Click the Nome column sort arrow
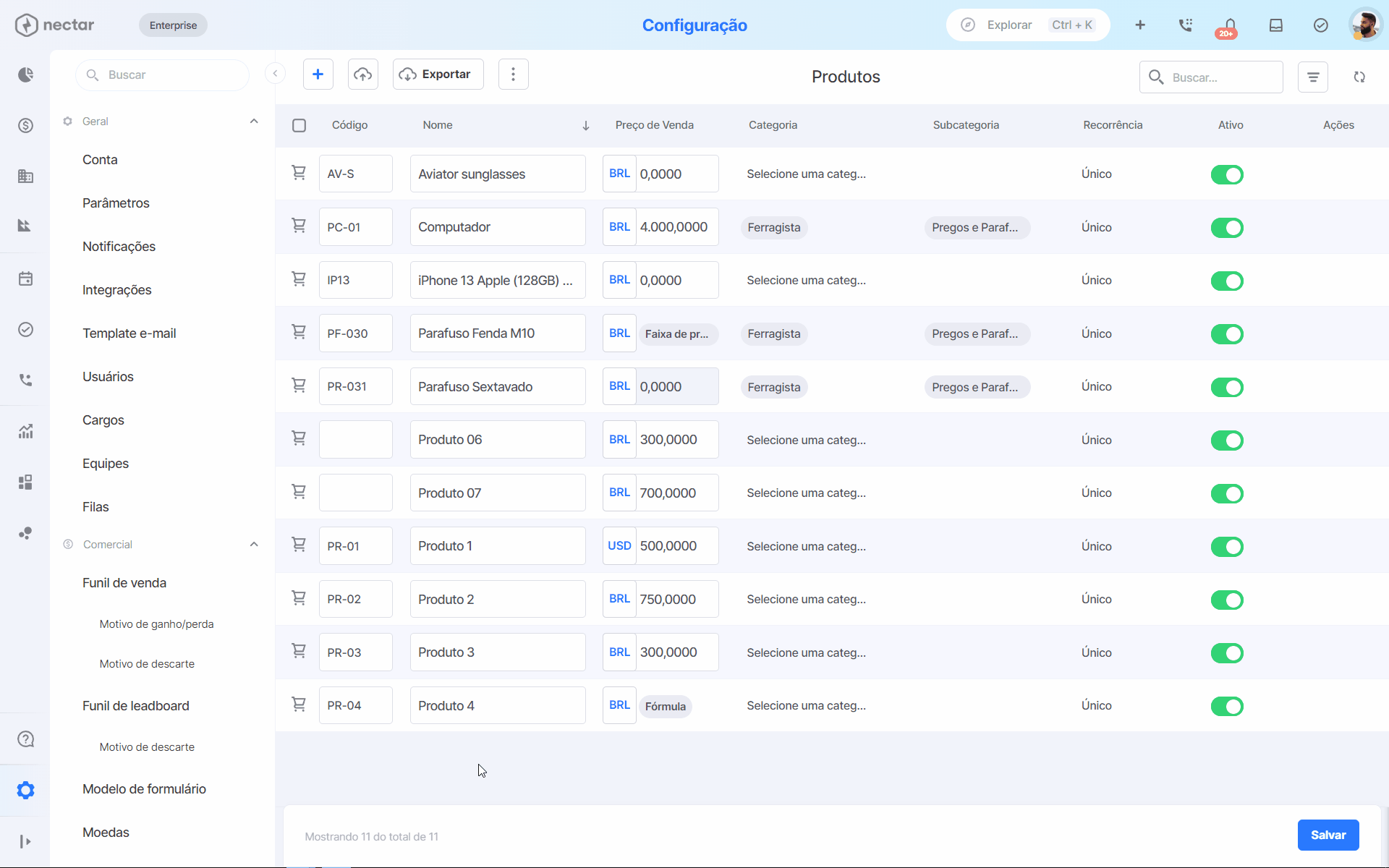1389x868 pixels. 586,126
